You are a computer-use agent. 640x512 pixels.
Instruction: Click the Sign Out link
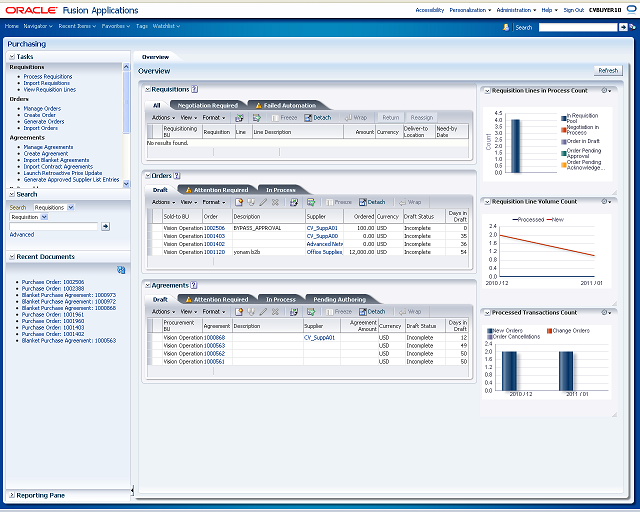click(573, 10)
